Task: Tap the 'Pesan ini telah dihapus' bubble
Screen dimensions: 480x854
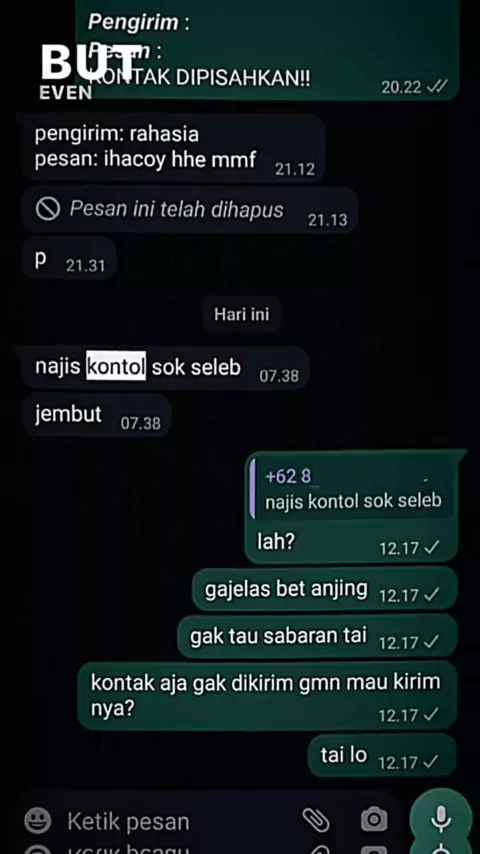Action: tap(190, 210)
